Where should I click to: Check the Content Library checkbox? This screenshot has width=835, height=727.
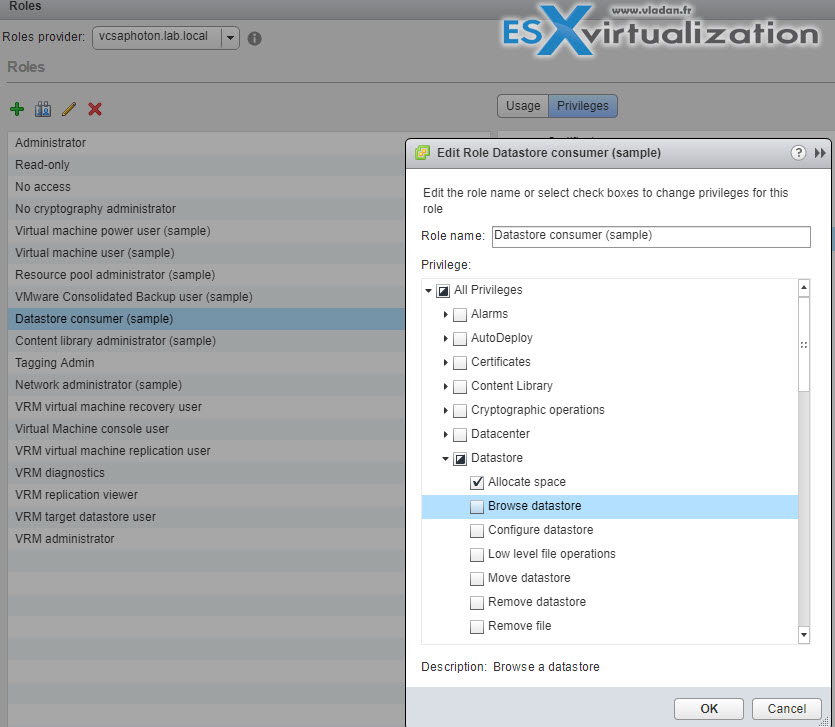(x=460, y=387)
